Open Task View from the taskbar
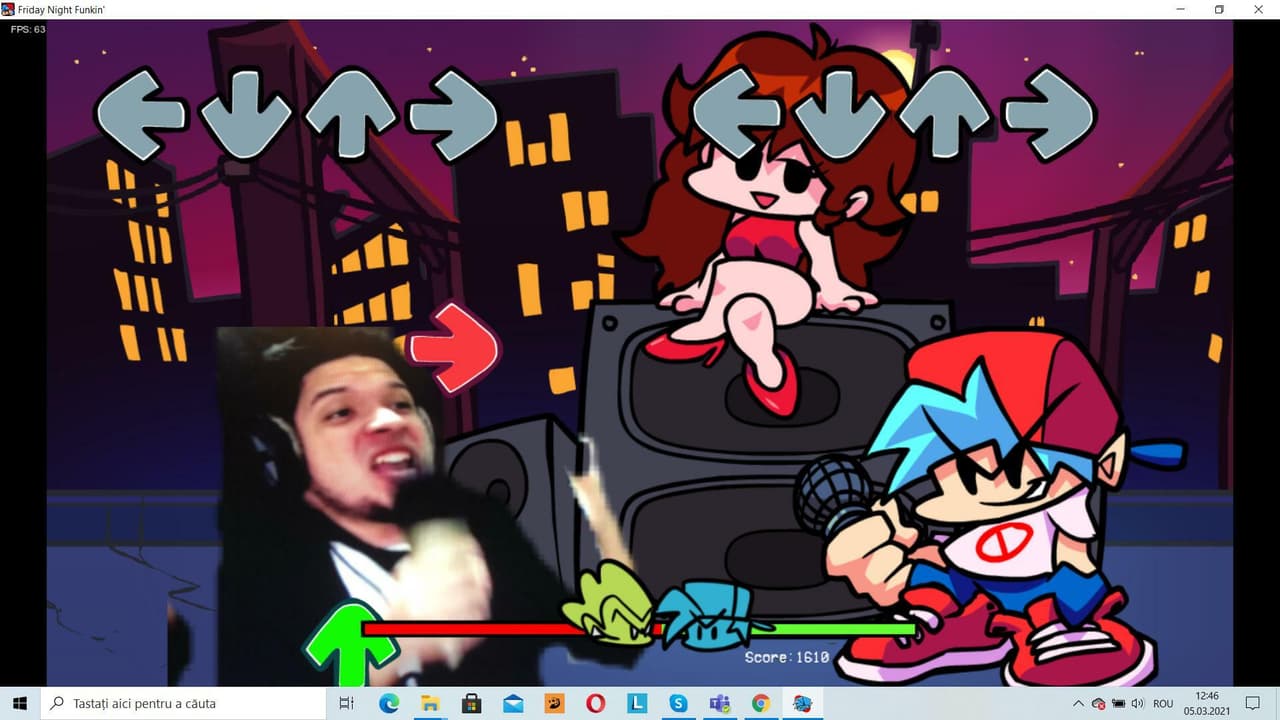Image resolution: width=1280 pixels, height=720 pixels. [347, 703]
